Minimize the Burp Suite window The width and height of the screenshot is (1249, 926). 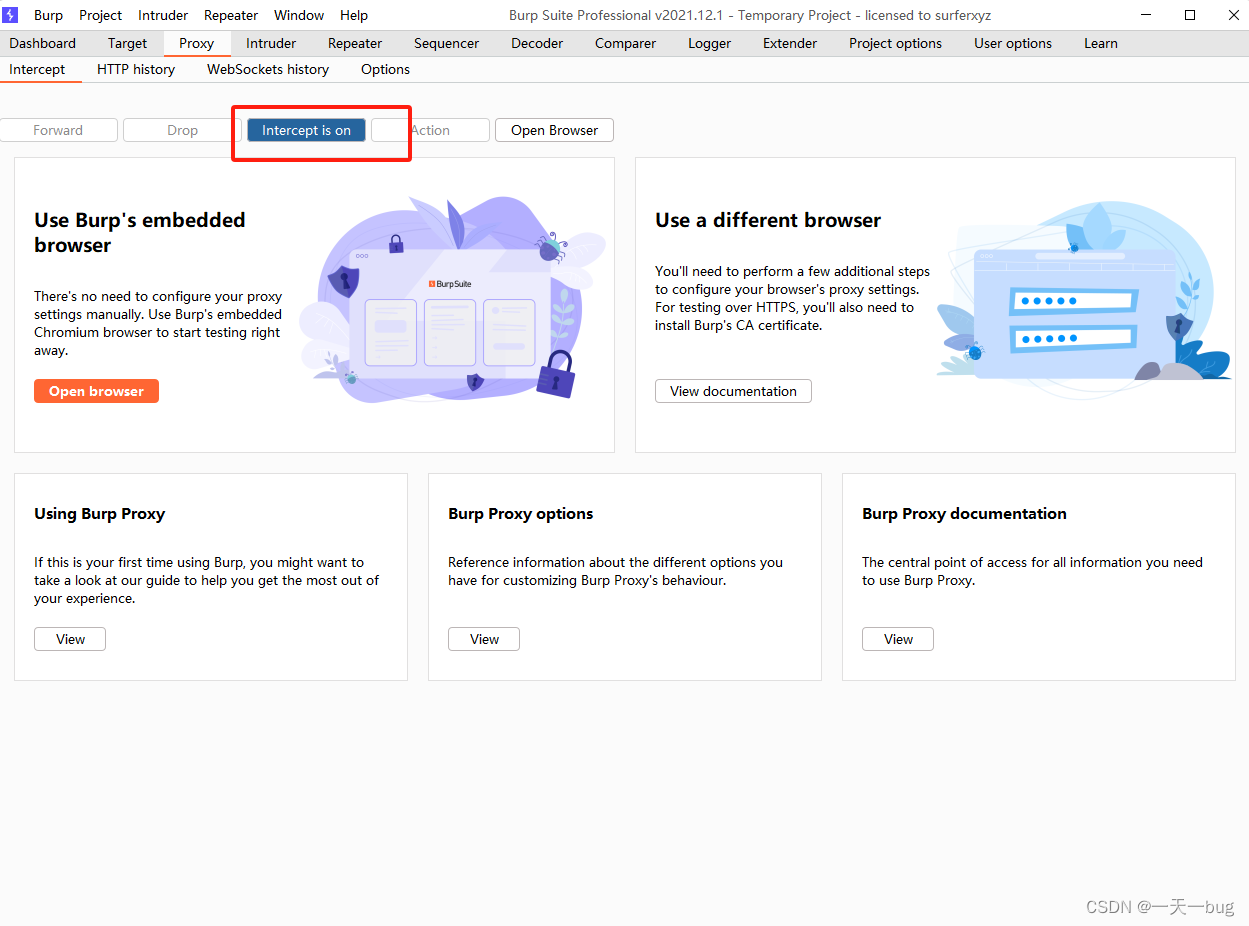[x=1143, y=15]
